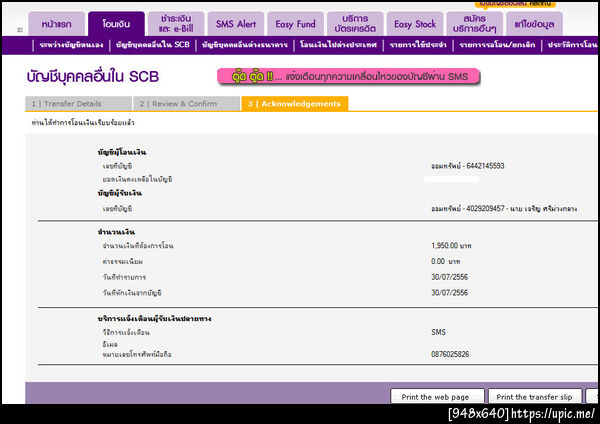The height and width of the screenshot is (424, 600).
Task: Click the fee value 0.00 บาท
Action: [x=446, y=261]
